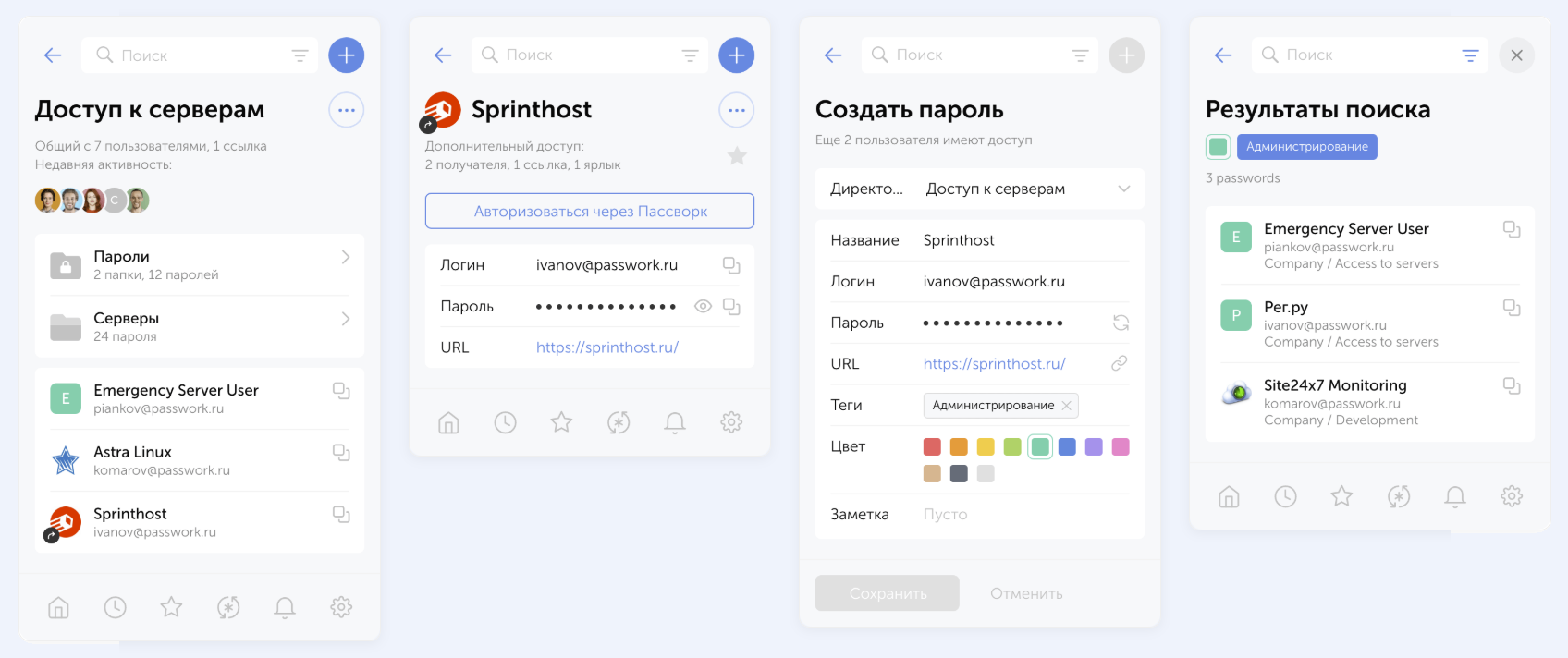
Task: Open three-dots menu next to Sprinthost title
Action: 737,110
